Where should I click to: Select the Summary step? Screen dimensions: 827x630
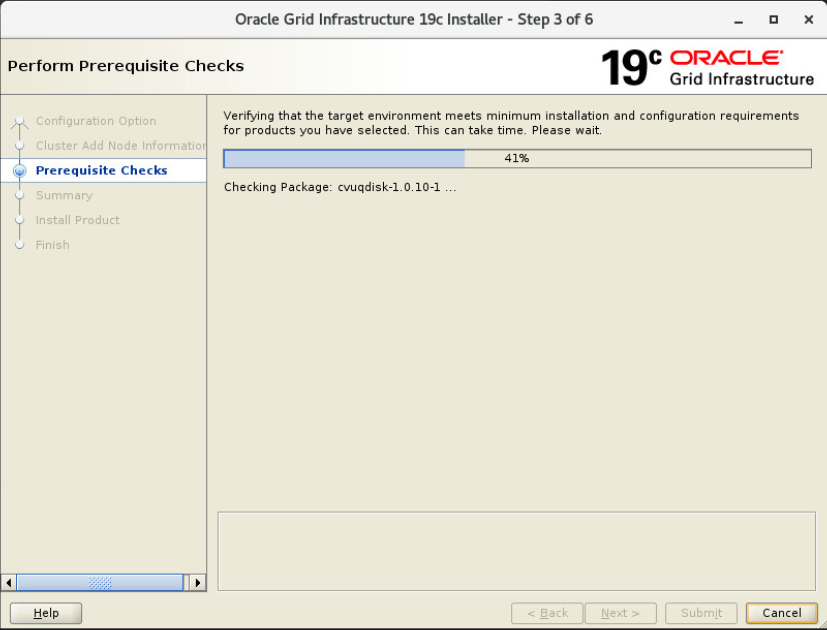pos(64,195)
